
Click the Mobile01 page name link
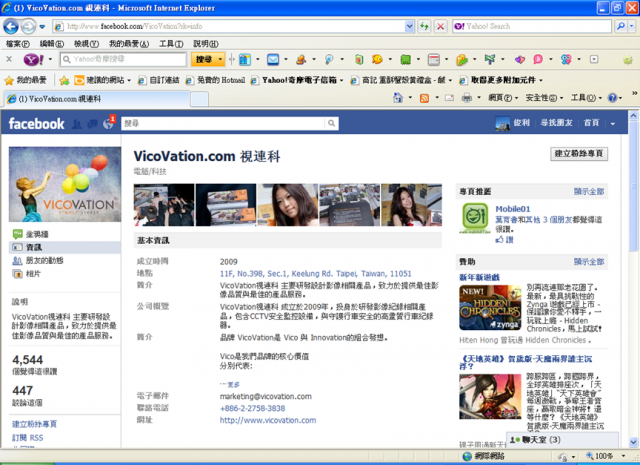[513, 209]
